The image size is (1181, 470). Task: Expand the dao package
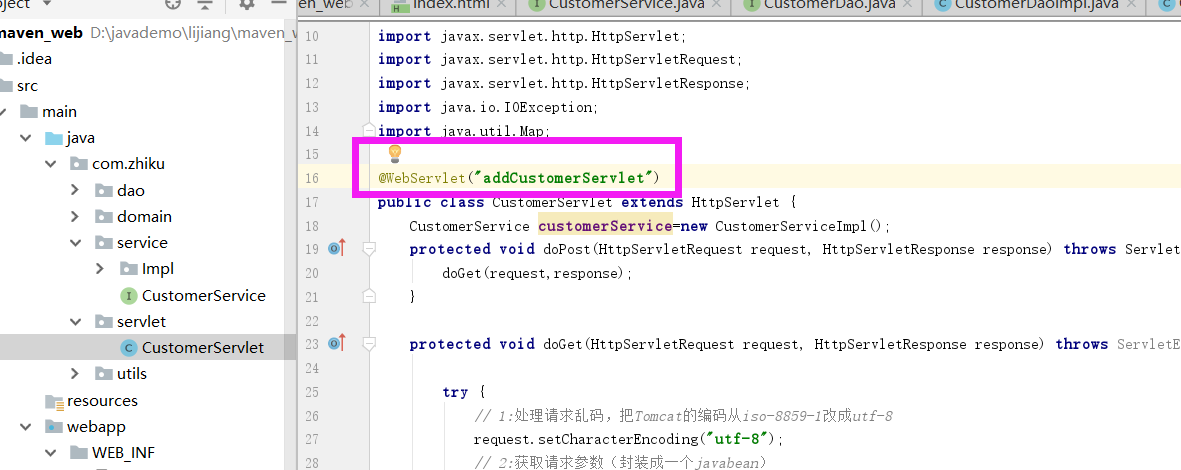(75, 191)
